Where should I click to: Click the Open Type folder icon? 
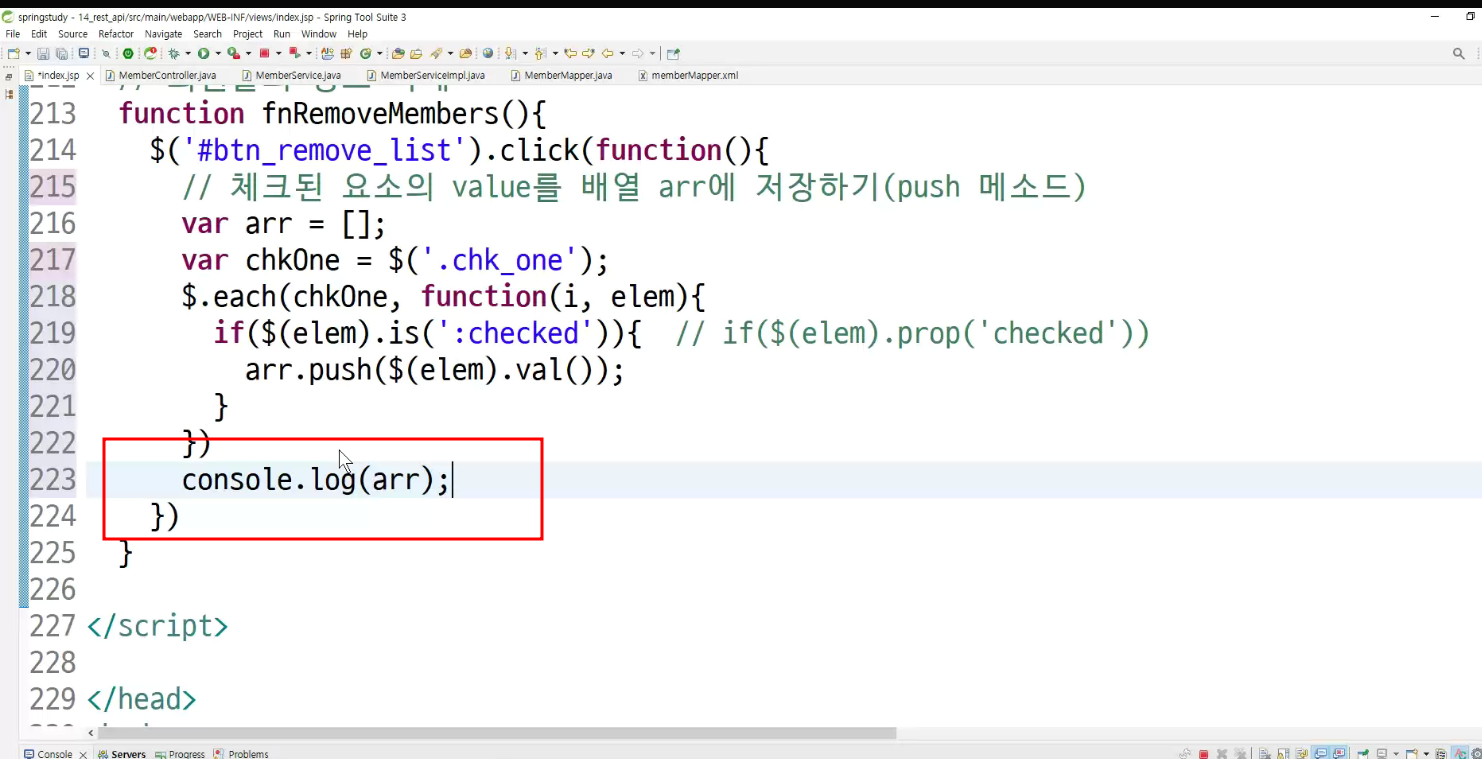[398, 53]
